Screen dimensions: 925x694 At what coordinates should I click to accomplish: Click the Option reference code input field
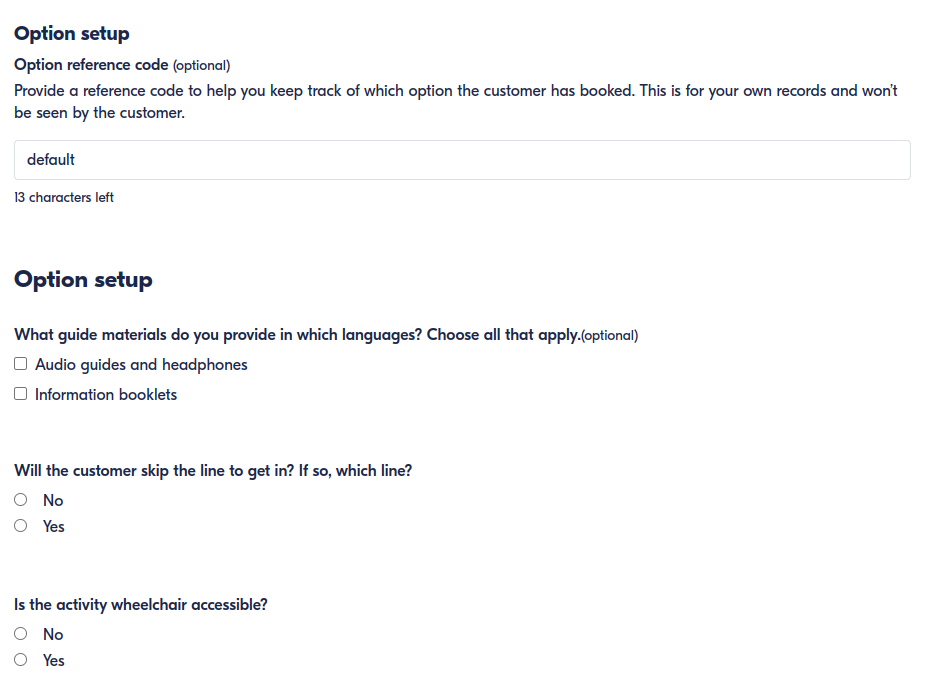coord(462,160)
